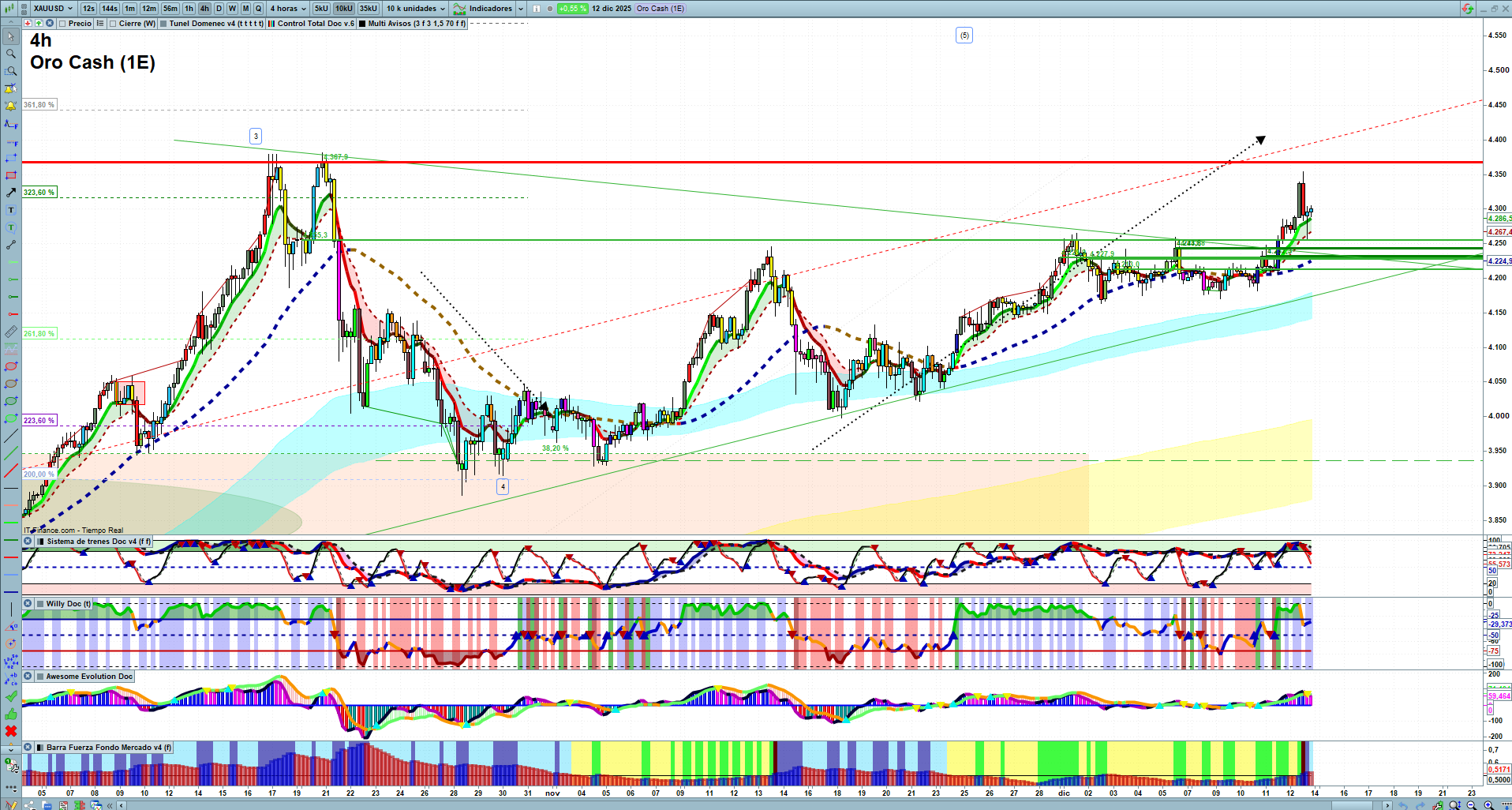Toggle Willy Doc panel swatch

(41, 604)
